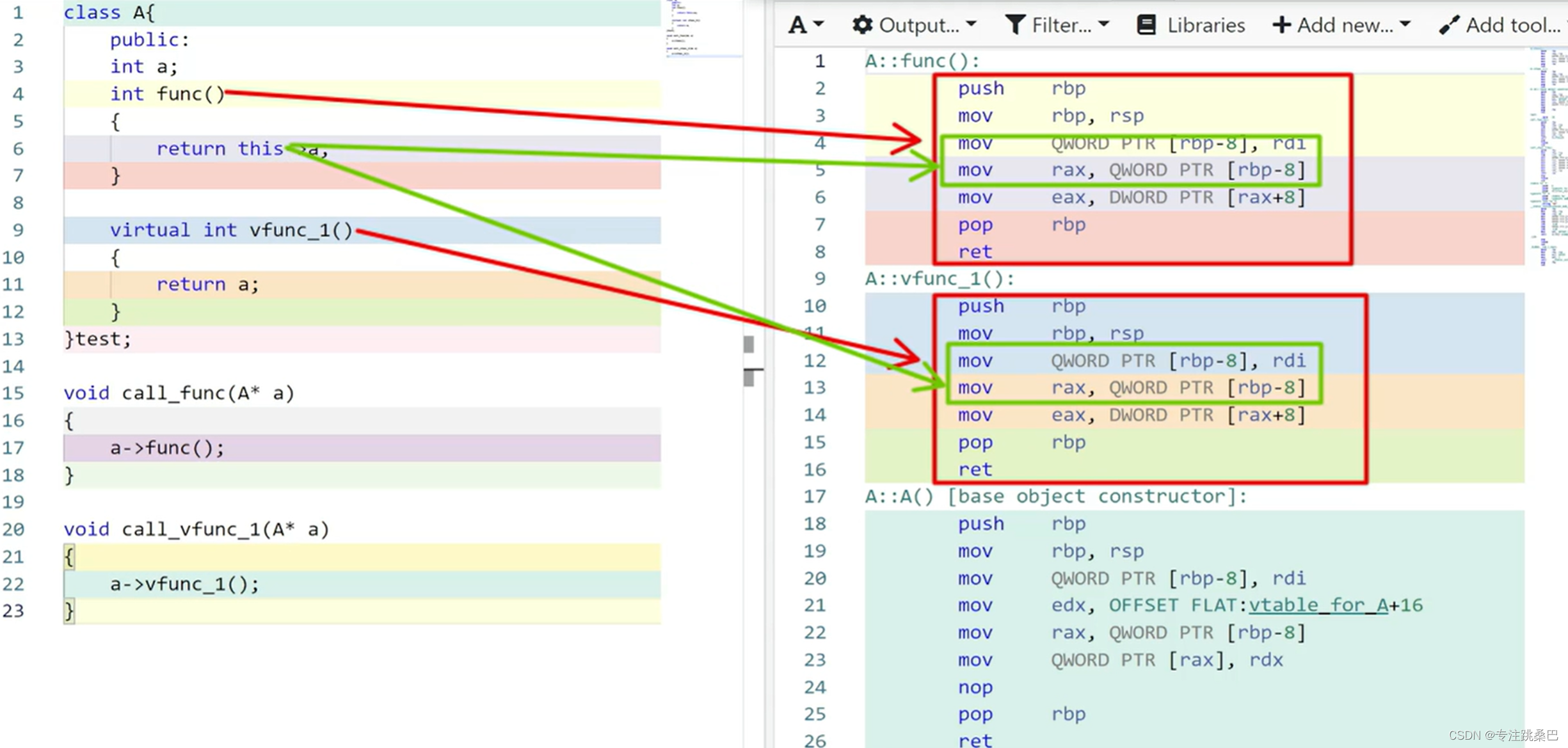Click the Filter funnel icon
The width and height of the screenshot is (1568, 748).
[x=1015, y=25]
